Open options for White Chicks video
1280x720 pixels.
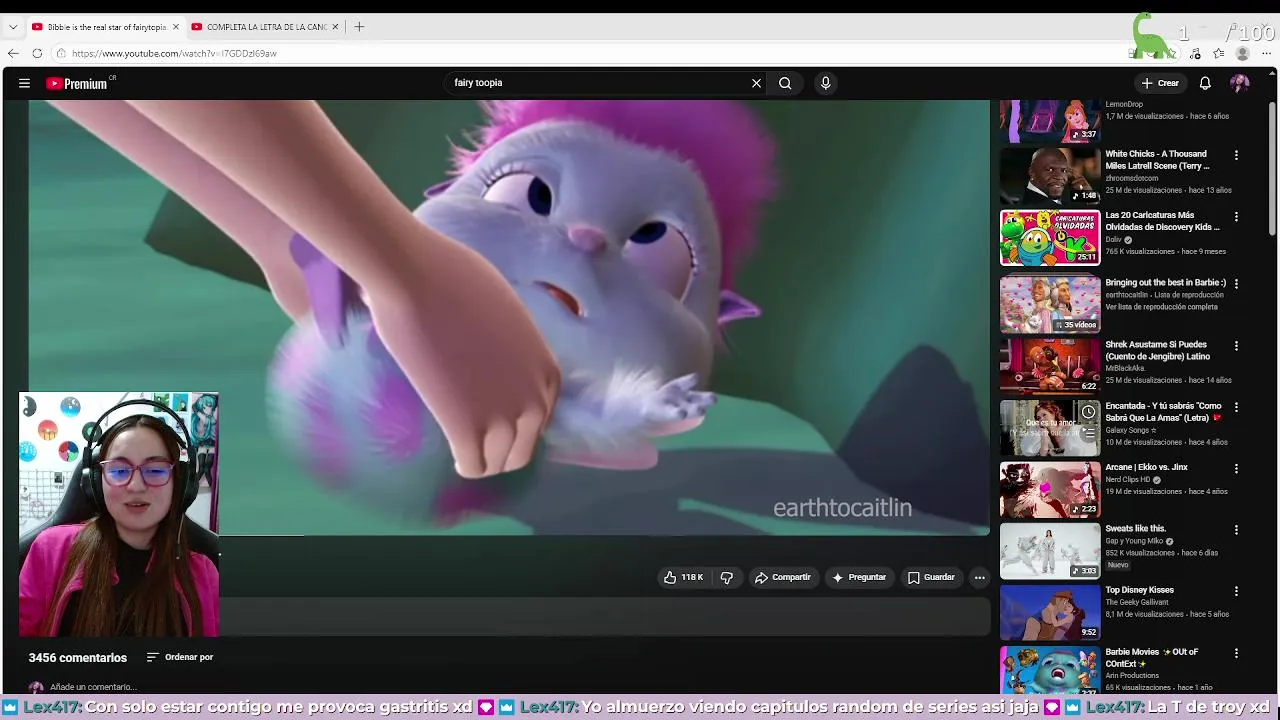point(1236,155)
